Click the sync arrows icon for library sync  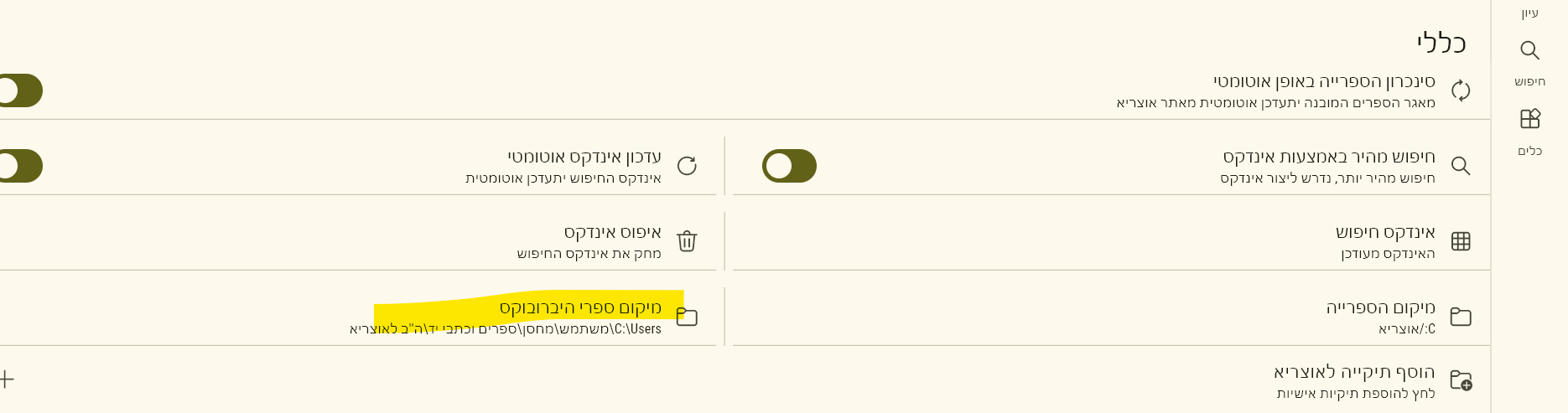(1461, 90)
